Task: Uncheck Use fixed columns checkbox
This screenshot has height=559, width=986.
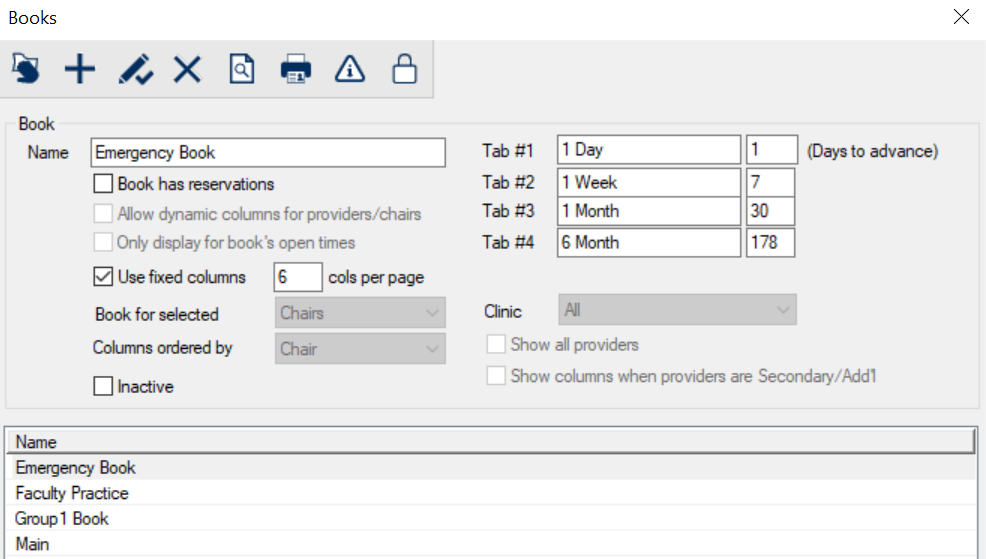Action: (x=103, y=277)
